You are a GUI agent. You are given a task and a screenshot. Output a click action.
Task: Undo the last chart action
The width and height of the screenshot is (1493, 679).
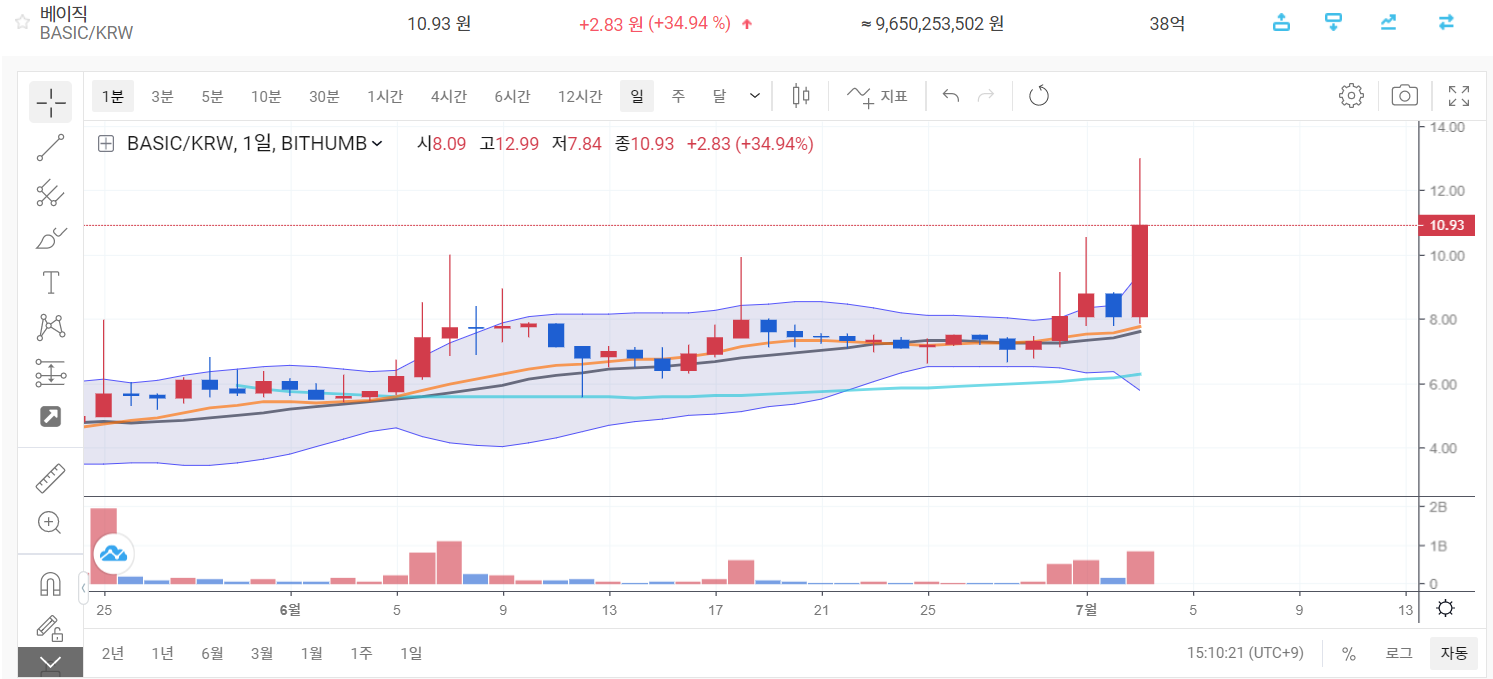click(951, 96)
